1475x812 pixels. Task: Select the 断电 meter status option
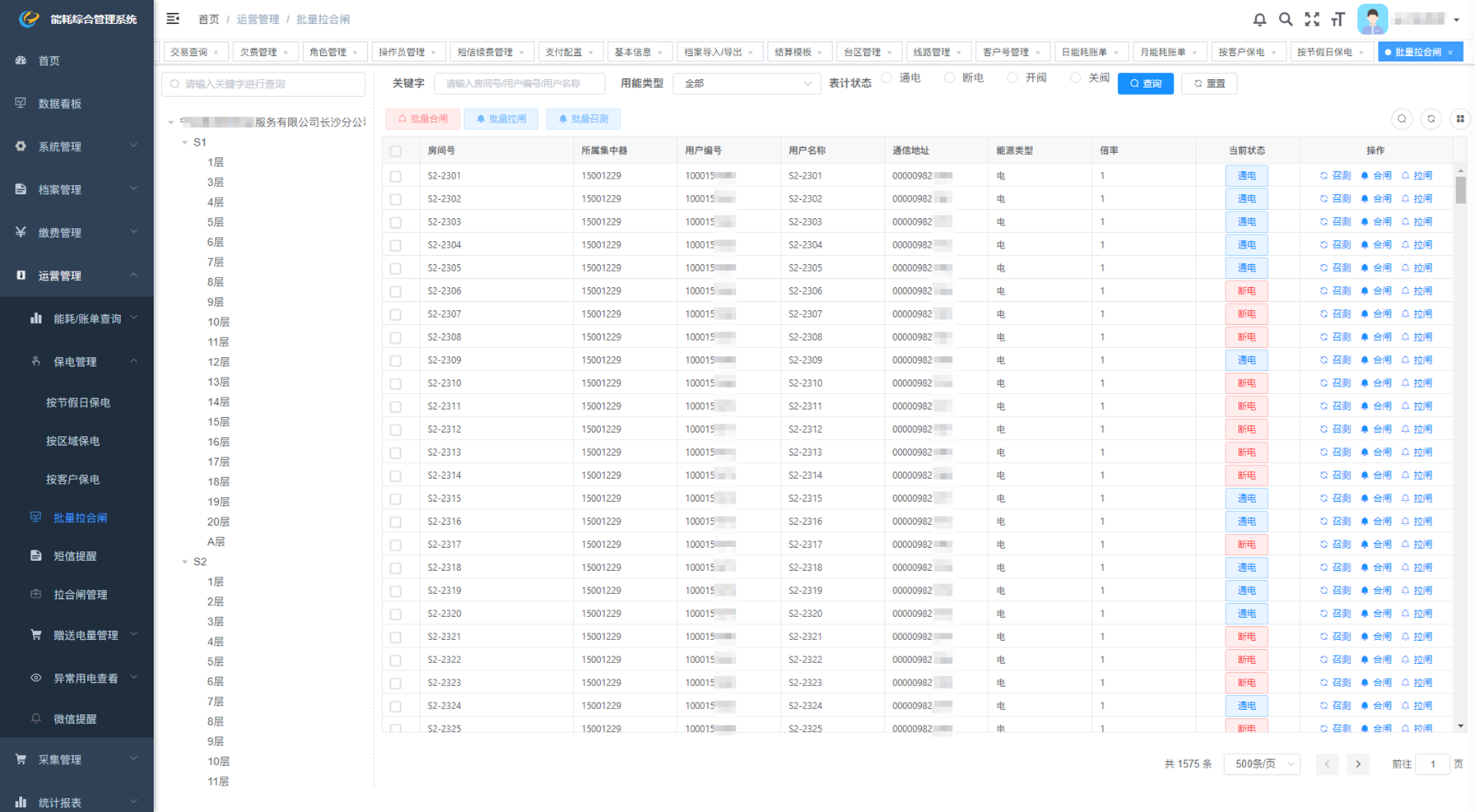point(950,78)
